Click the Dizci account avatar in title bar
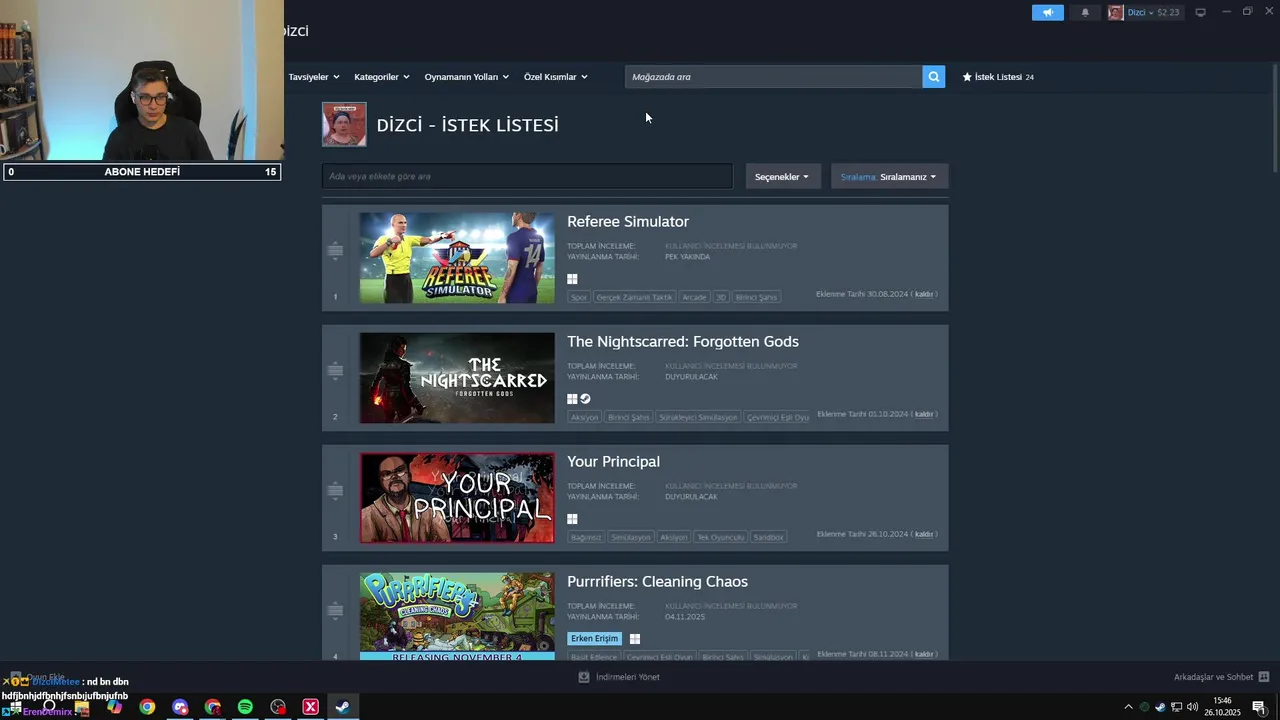The width and height of the screenshot is (1280, 720). 1115,13
